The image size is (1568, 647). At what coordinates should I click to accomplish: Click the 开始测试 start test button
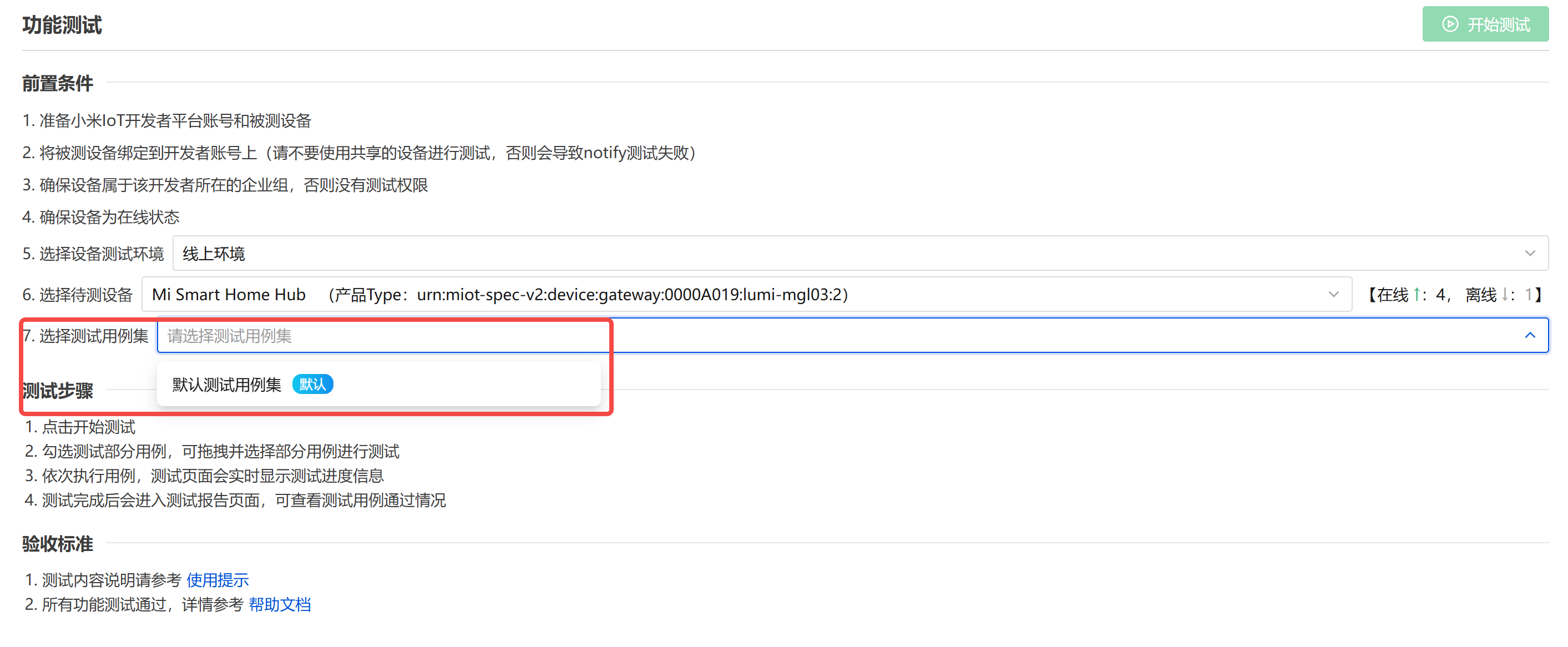[x=1485, y=24]
